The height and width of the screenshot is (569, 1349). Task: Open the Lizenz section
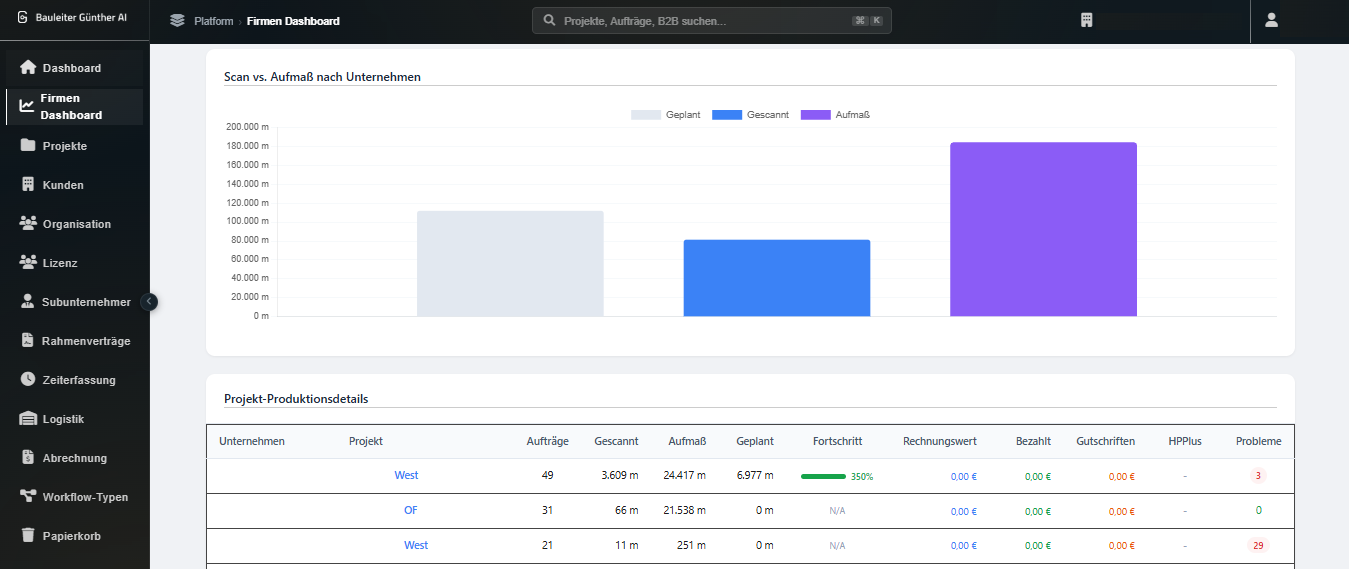(x=75, y=263)
